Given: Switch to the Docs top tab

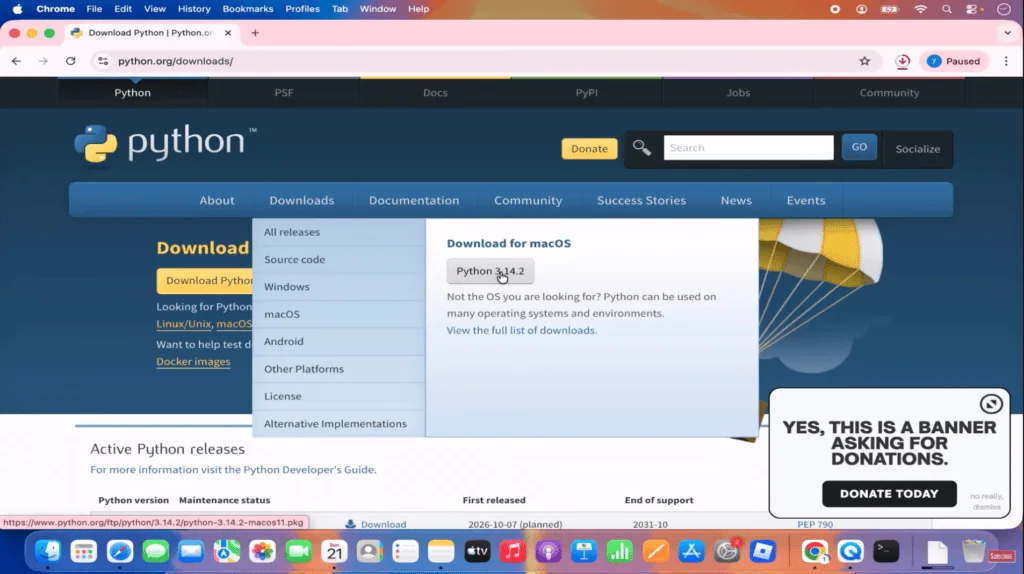Looking at the screenshot, I should coord(435,93).
